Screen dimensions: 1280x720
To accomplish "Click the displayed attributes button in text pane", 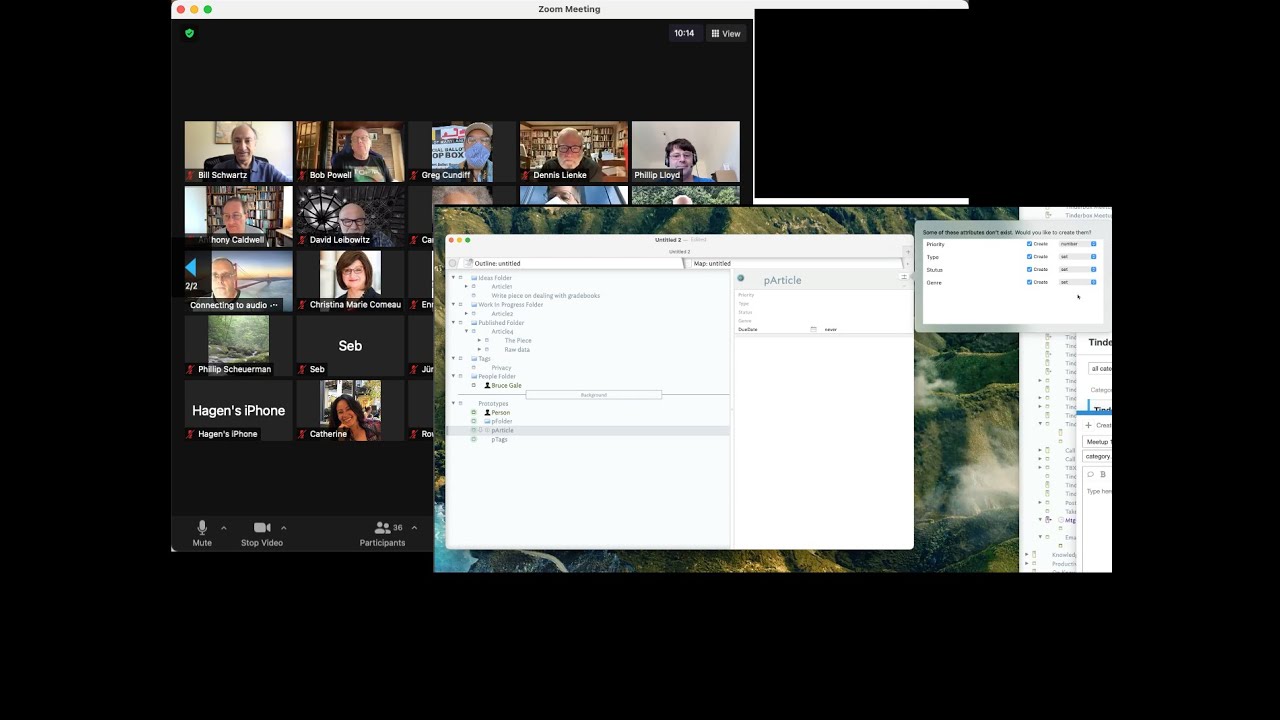I will [904, 277].
